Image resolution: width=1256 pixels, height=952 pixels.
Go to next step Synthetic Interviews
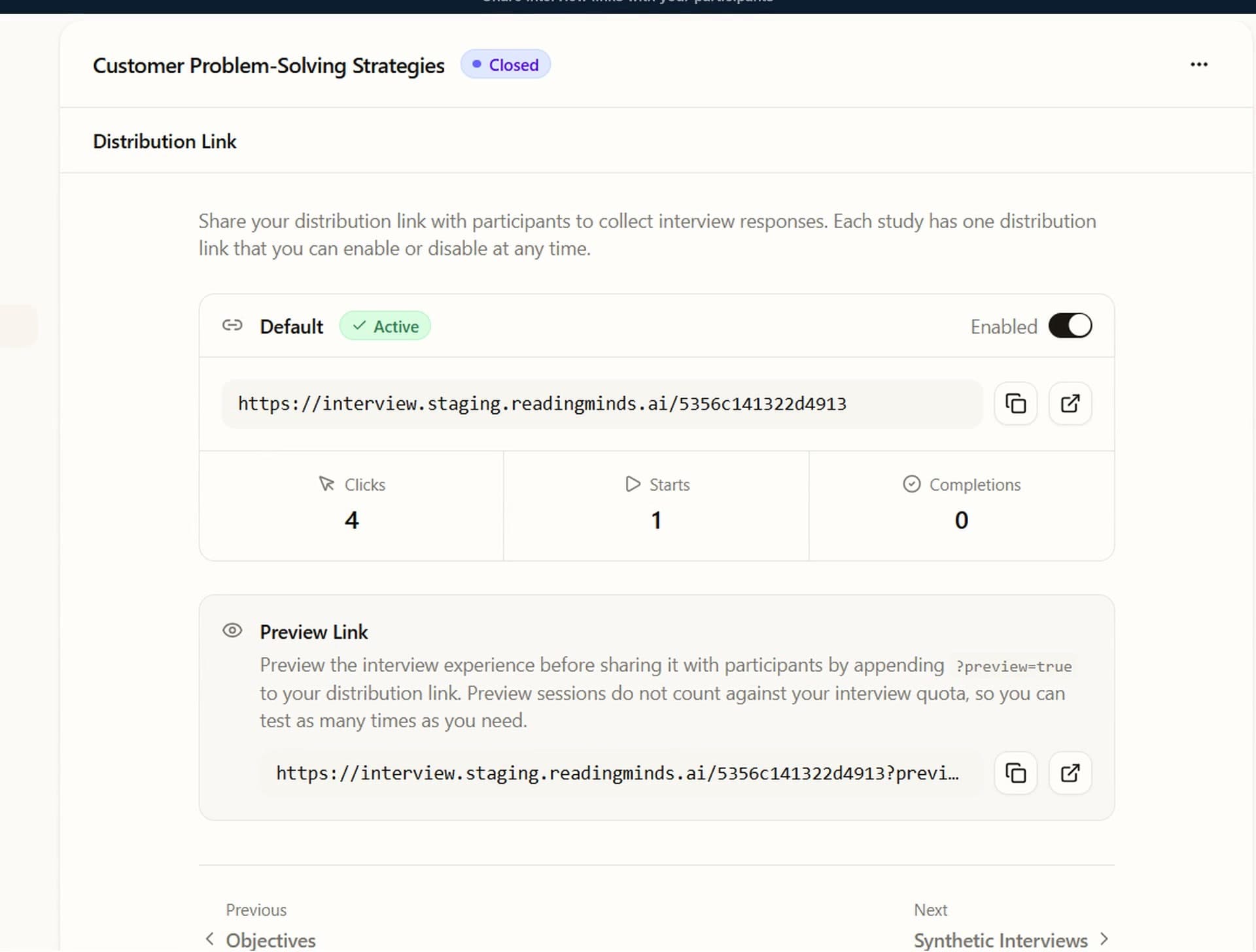[x=1000, y=940]
